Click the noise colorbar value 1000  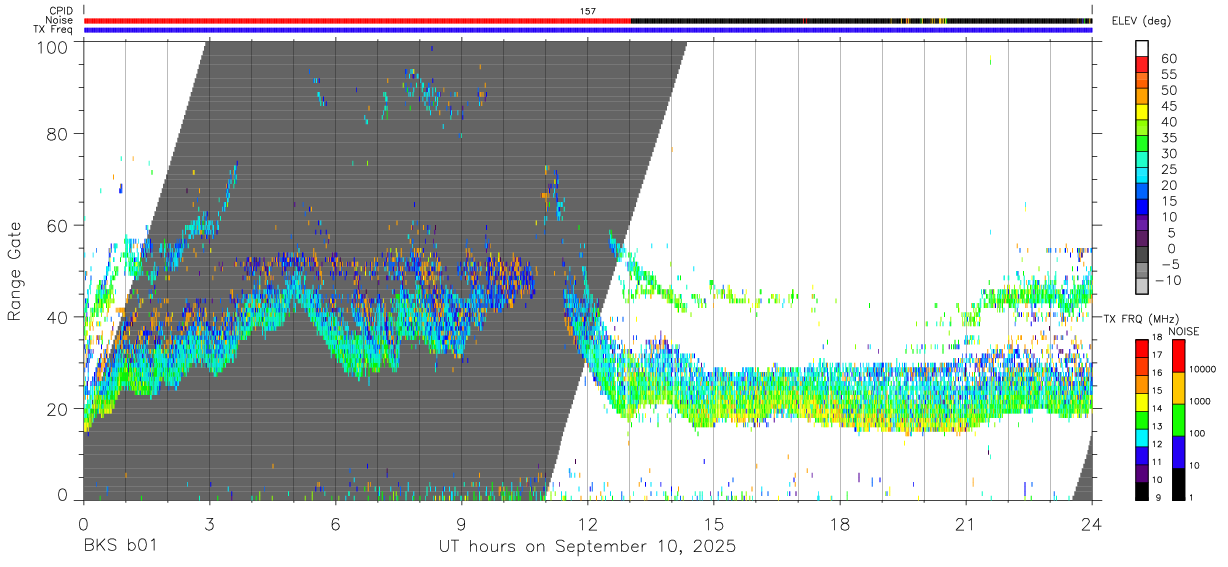coord(1202,401)
